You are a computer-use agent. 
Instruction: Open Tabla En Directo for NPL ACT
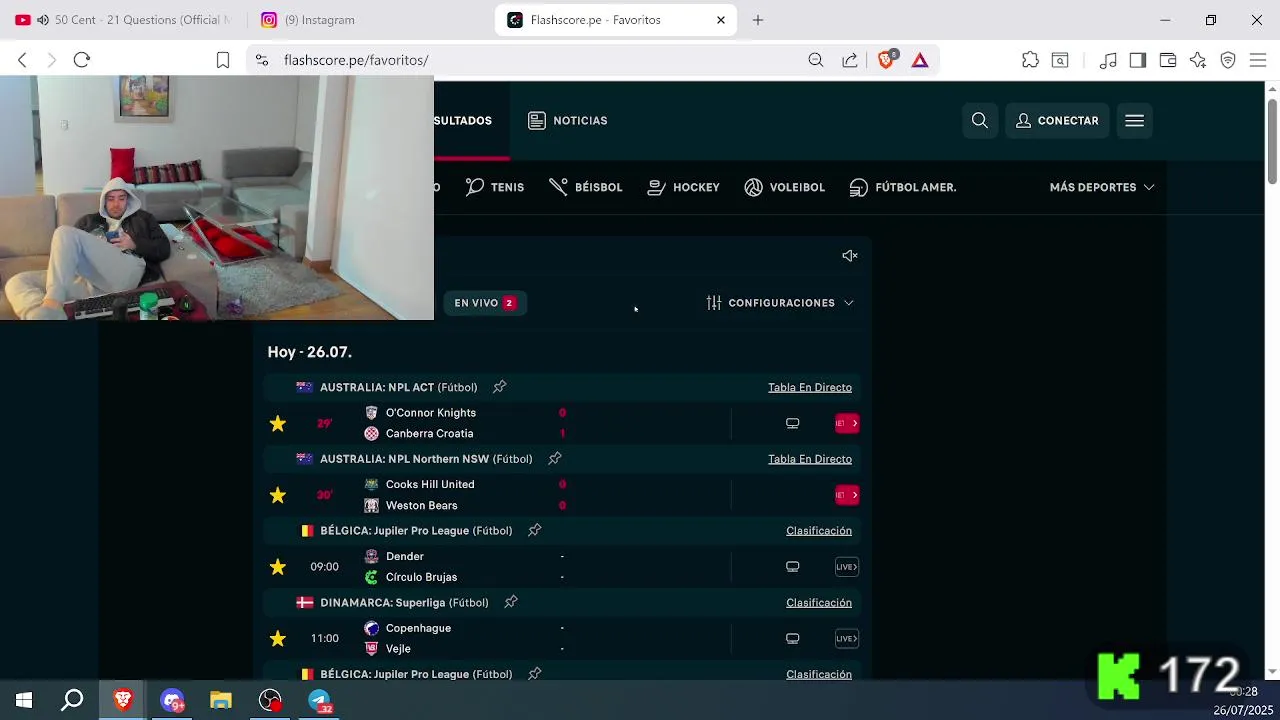(810, 387)
